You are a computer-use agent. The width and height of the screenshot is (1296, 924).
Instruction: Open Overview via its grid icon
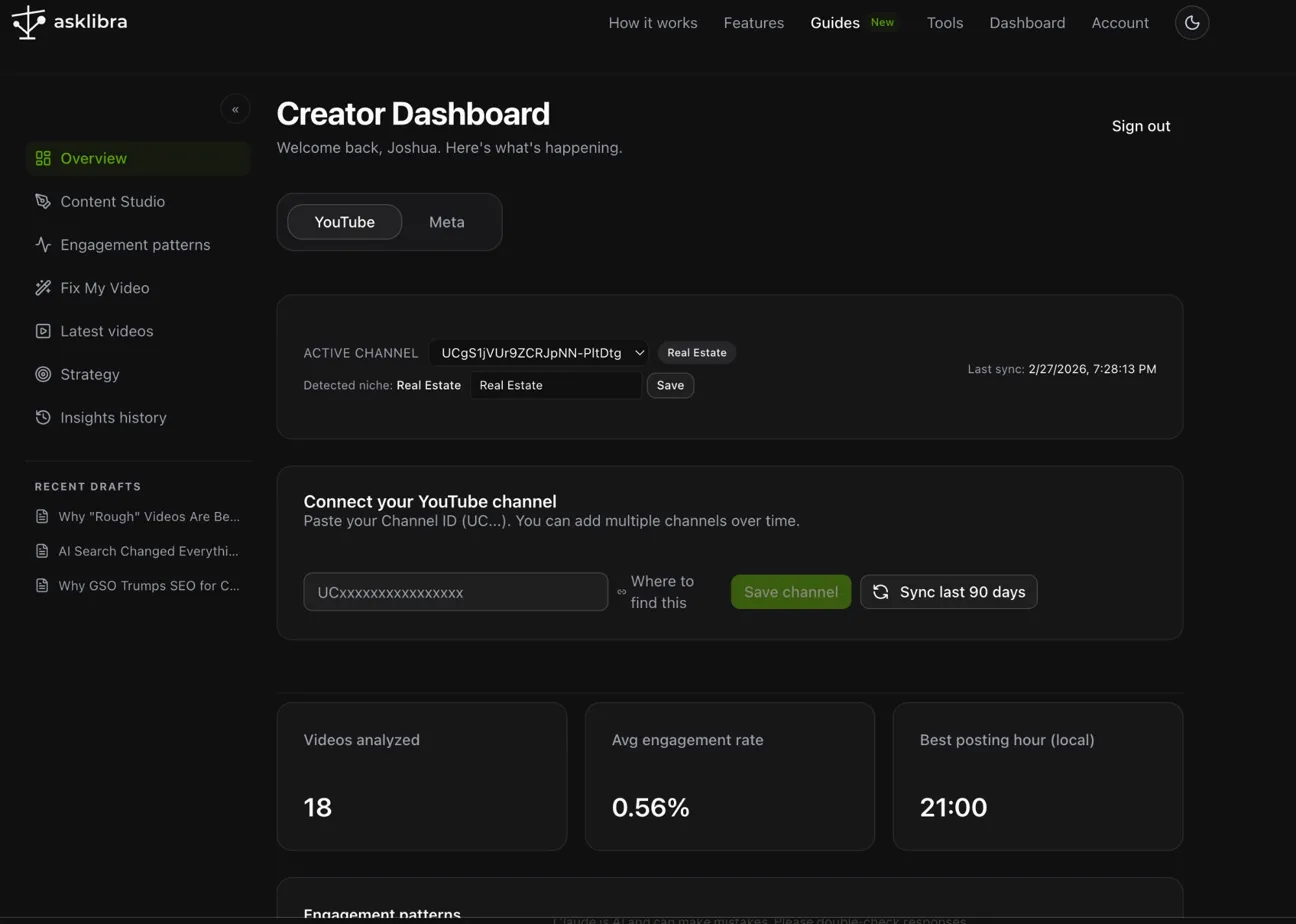coord(43,158)
